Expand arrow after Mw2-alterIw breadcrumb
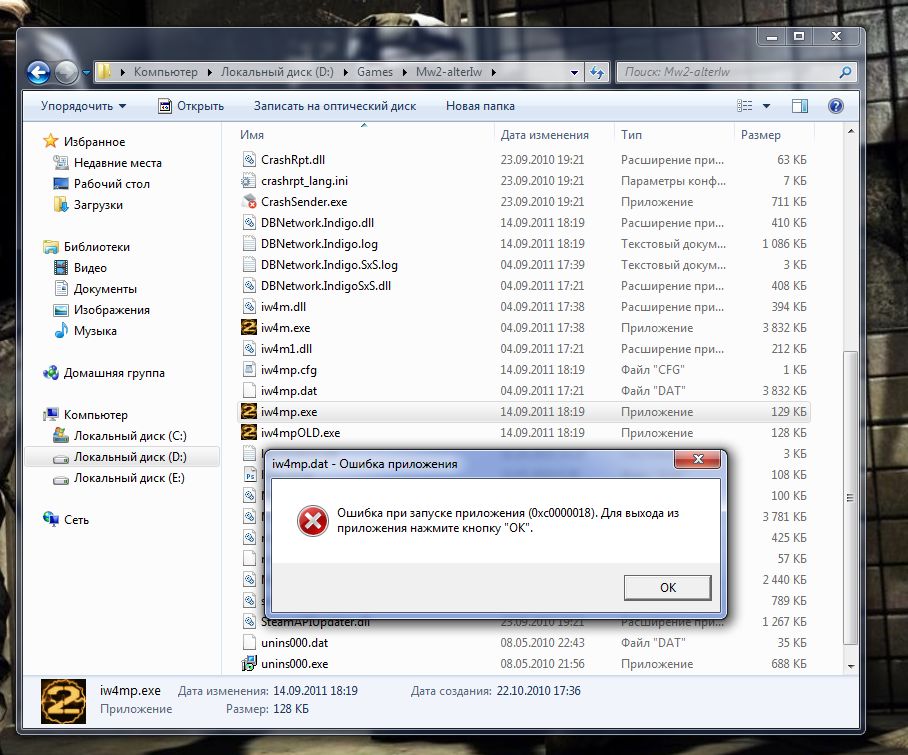908x755 pixels. pos(494,72)
